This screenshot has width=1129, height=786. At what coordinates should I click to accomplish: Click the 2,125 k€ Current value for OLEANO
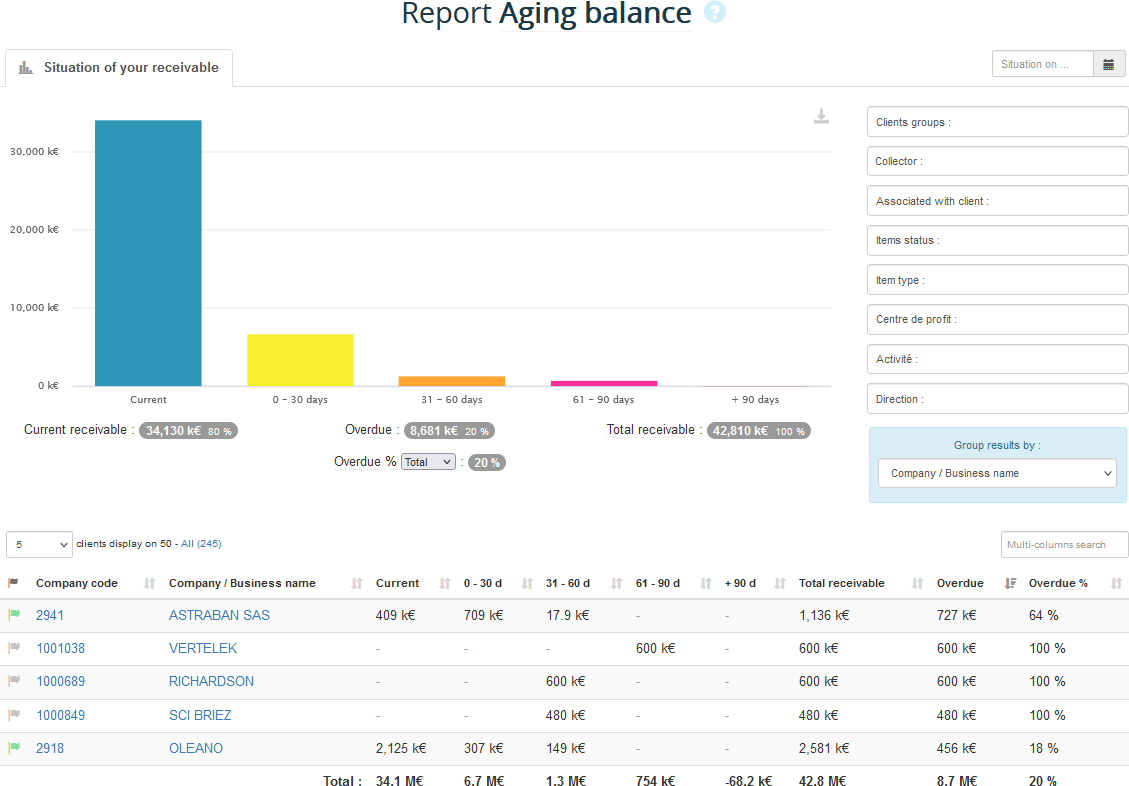[x=400, y=749]
